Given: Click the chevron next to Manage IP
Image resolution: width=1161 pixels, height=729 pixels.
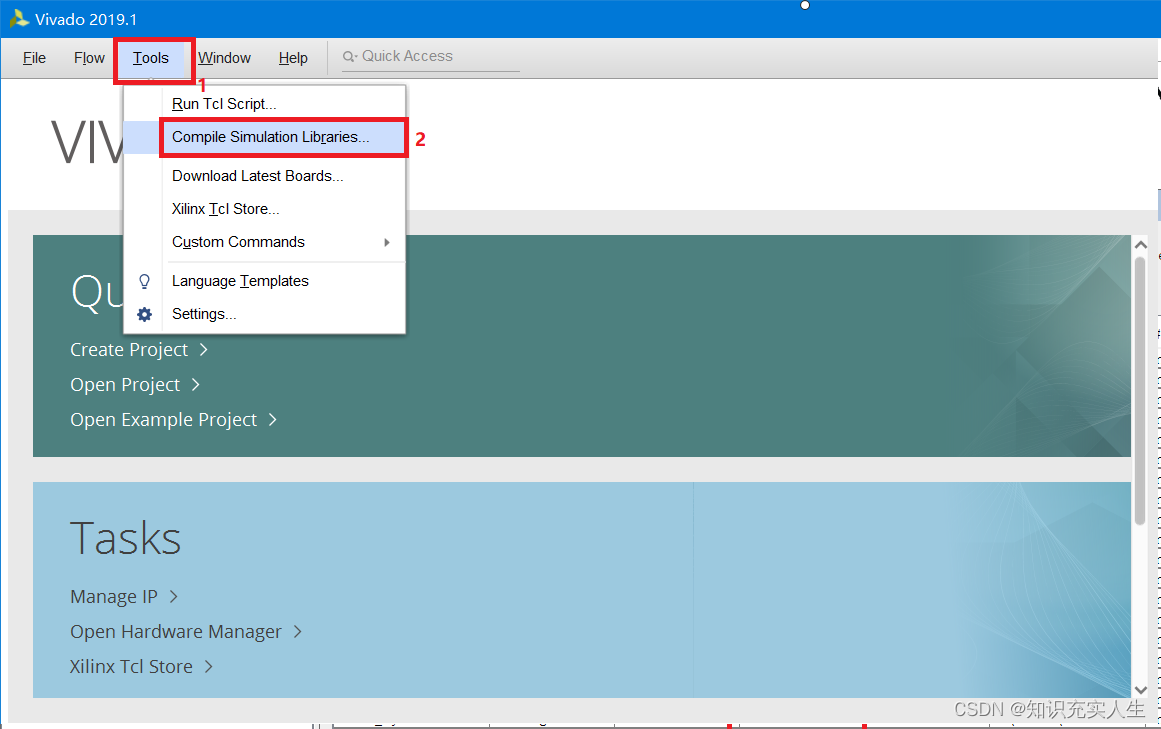Looking at the screenshot, I should pos(173,596).
